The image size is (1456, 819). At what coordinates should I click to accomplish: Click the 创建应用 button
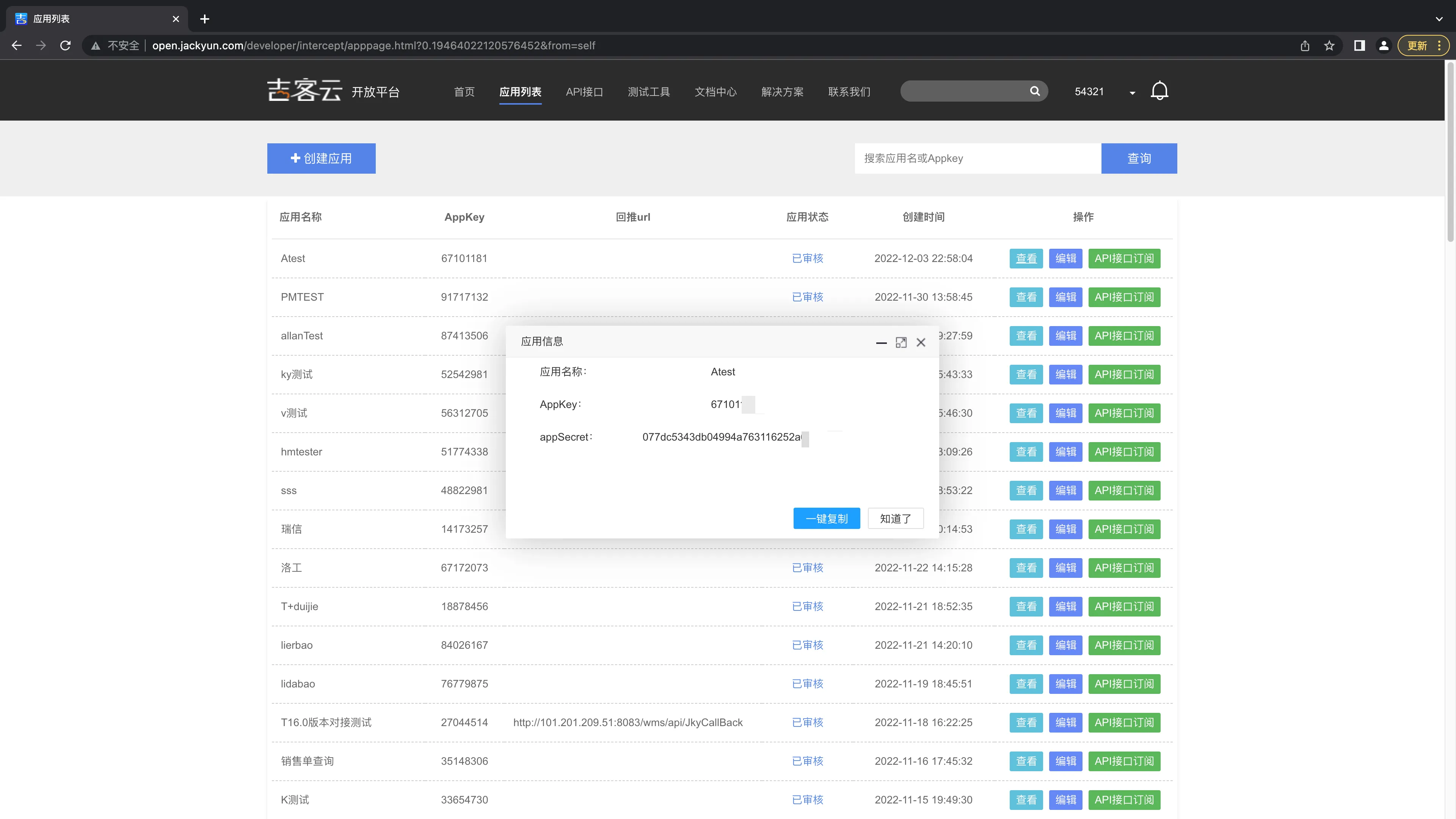pyautogui.click(x=321, y=158)
